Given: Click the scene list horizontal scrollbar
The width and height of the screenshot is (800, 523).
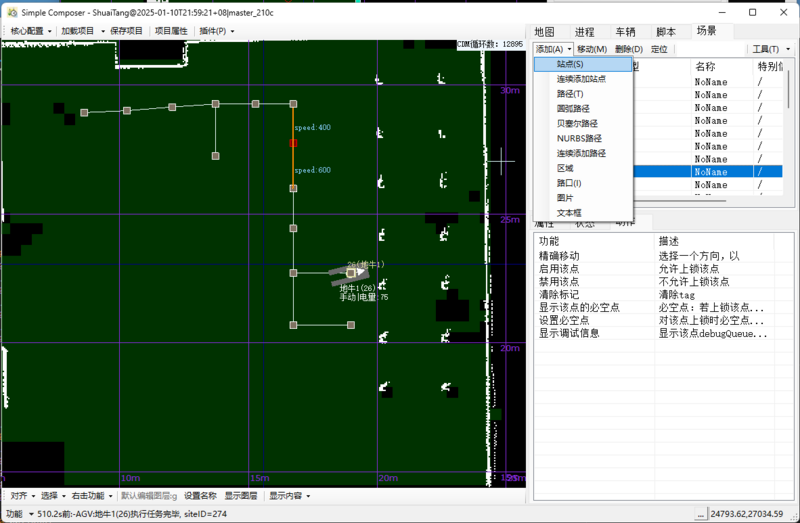Looking at the screenshot, I should pos(679,201).
